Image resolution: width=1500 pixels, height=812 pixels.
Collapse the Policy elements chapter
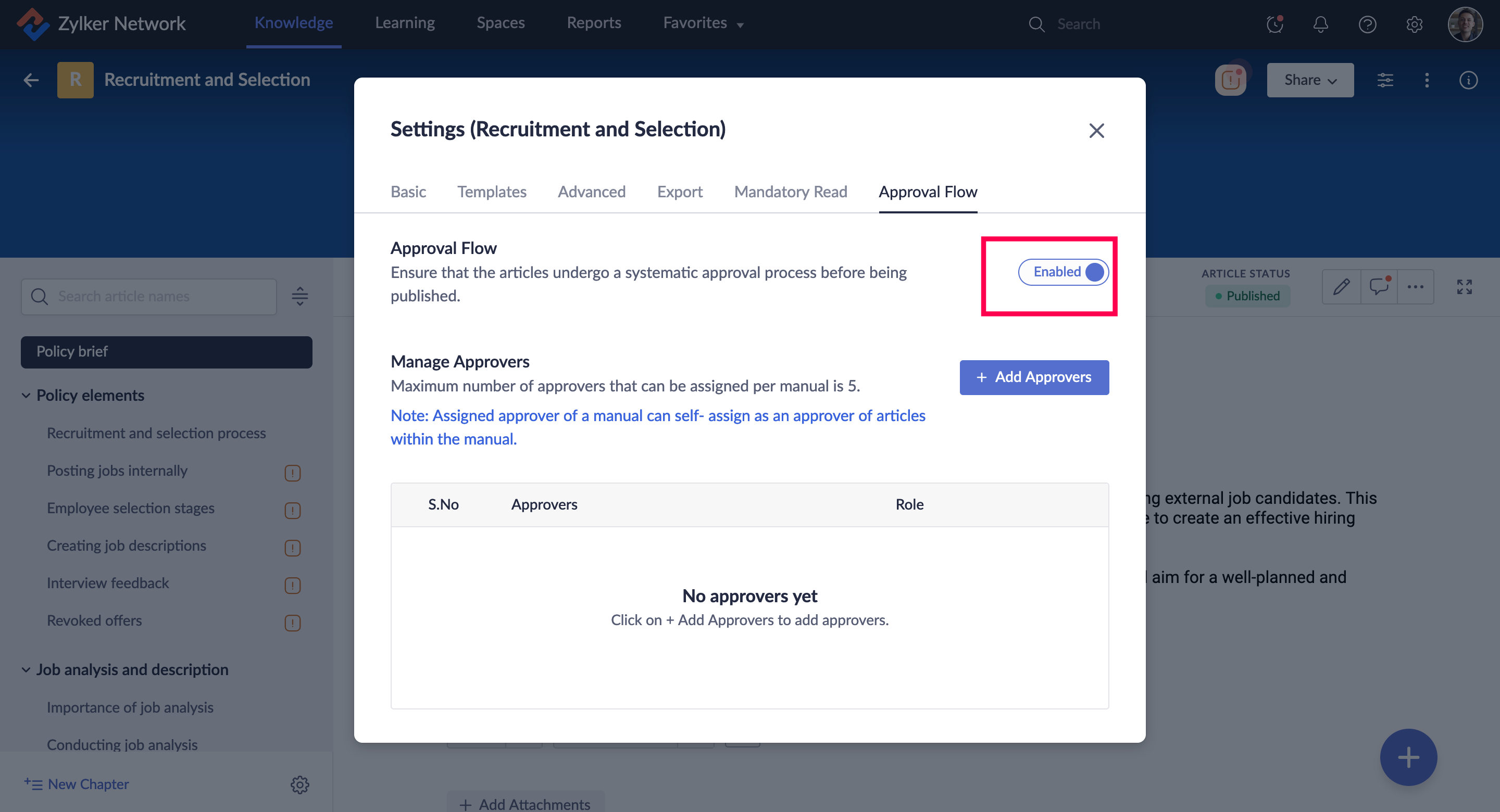[26, 395]
